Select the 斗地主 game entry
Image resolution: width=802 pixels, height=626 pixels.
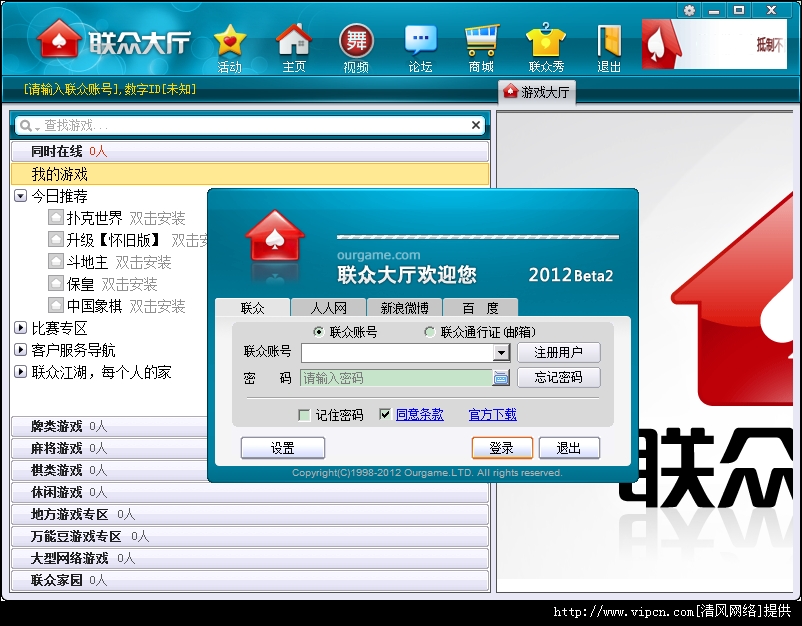coord(87,262)
